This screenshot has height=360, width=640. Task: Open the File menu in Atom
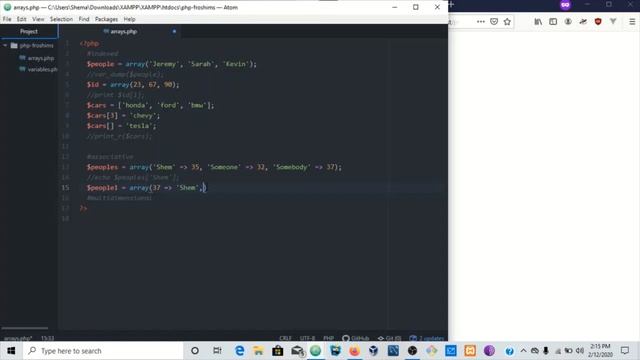pos(7,19)
